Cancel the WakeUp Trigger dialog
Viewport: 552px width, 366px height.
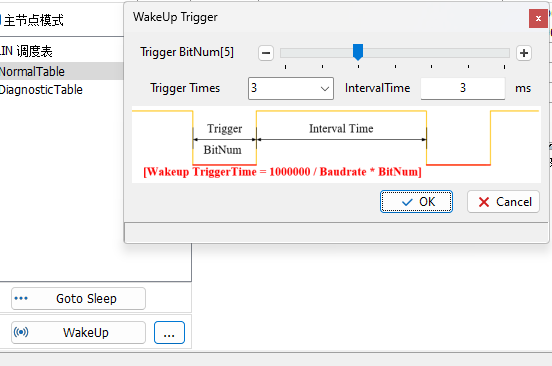click(503, 202)
